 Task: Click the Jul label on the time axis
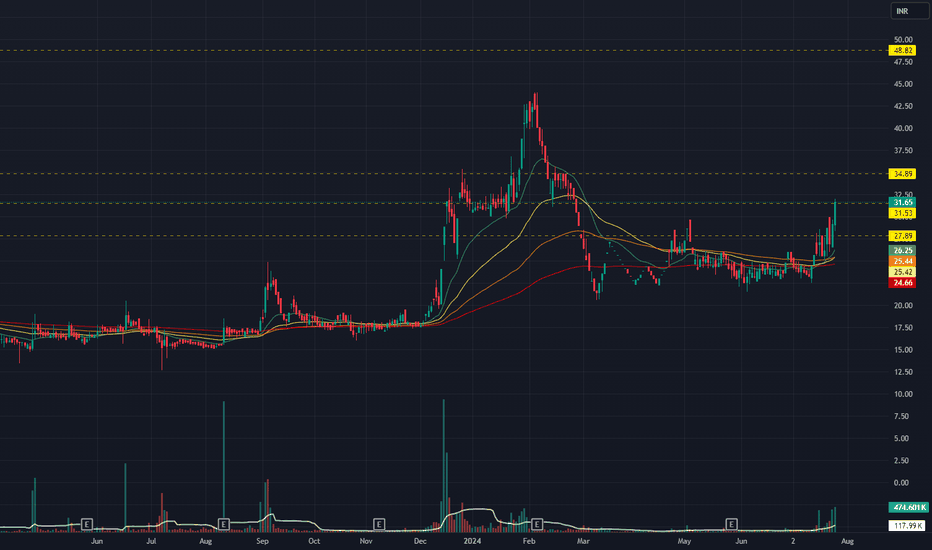tap(151, 542)
